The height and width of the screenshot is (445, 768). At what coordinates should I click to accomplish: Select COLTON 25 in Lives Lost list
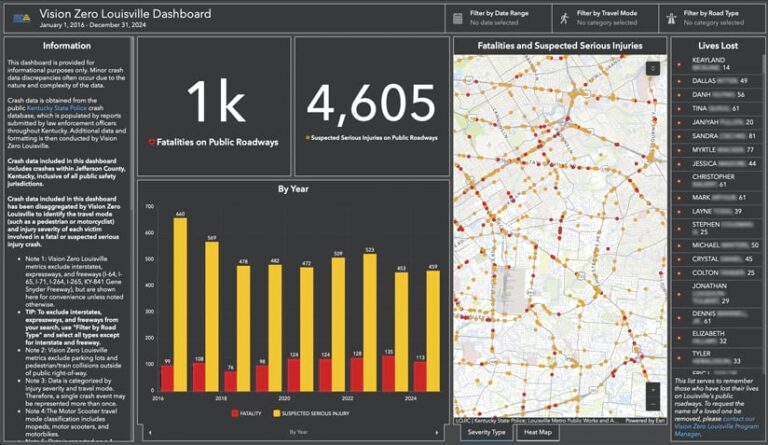pos(718,272)
